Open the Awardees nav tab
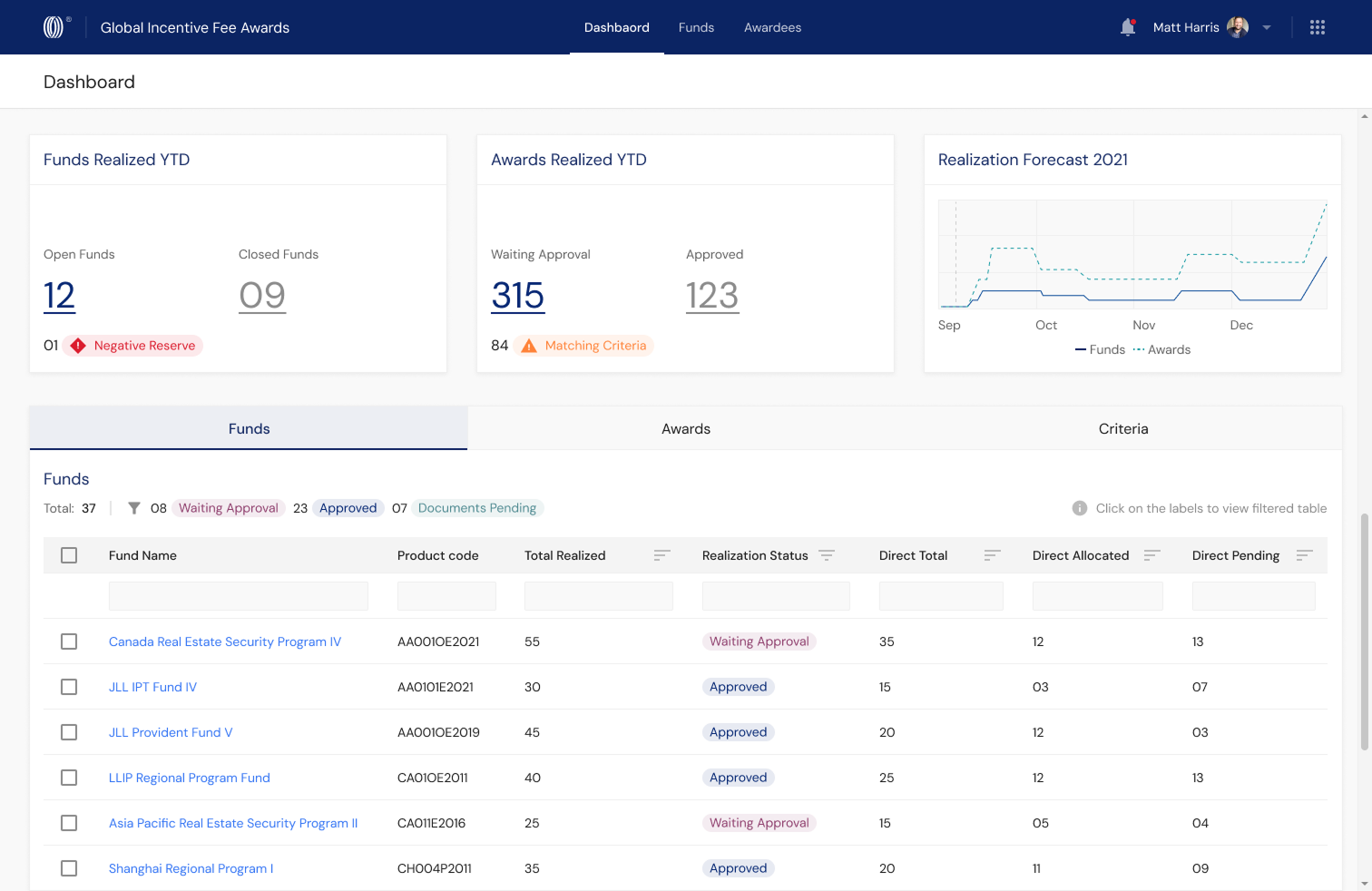The image size is (1372, 891). 773,27
